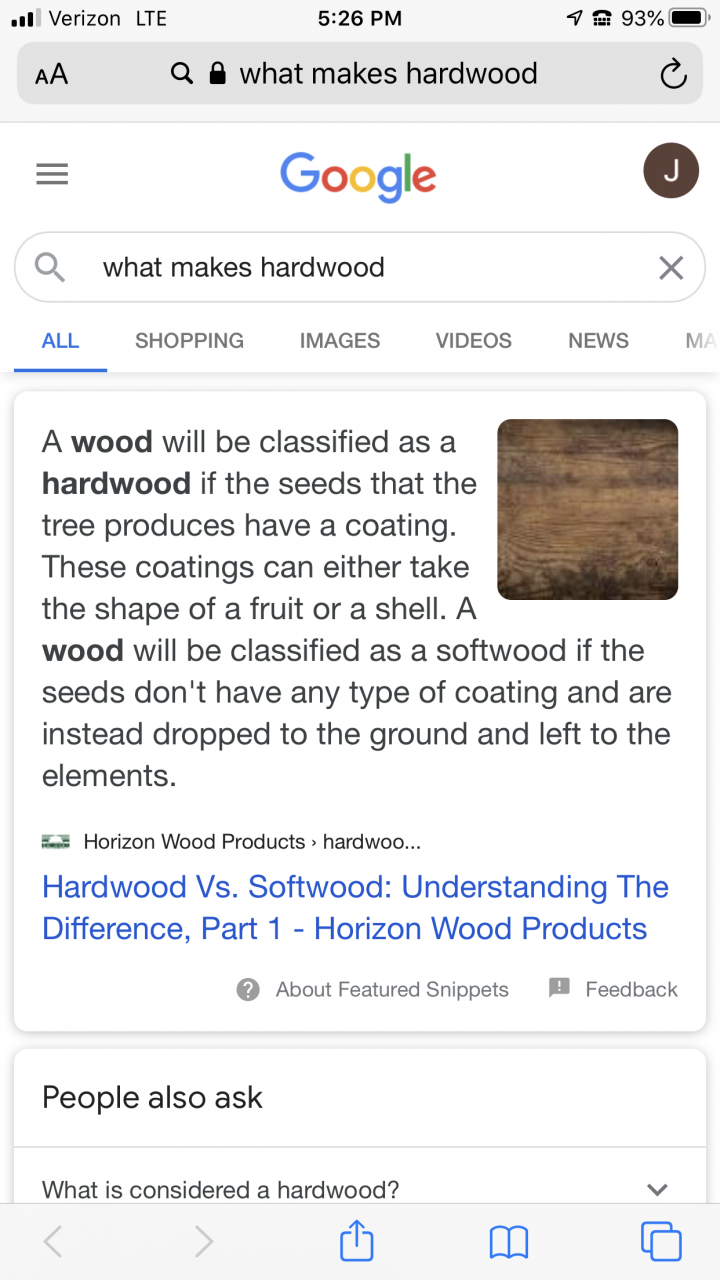The width and height of the screenshot is (720, 1280).
Task: Open the Google hamburger menu
Action: [x=52, y=174]
